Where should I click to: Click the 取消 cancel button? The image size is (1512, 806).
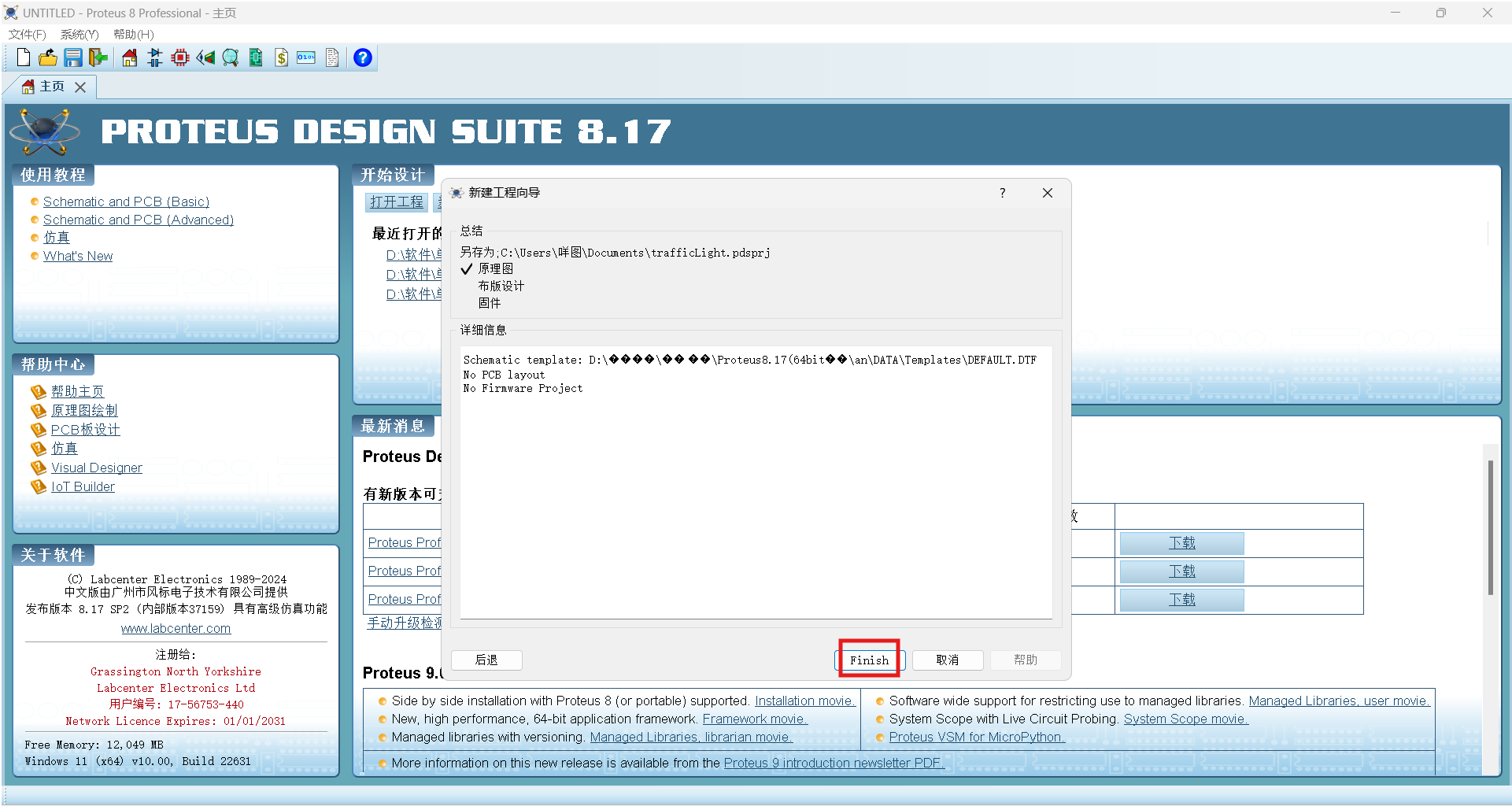click(948, 660)
